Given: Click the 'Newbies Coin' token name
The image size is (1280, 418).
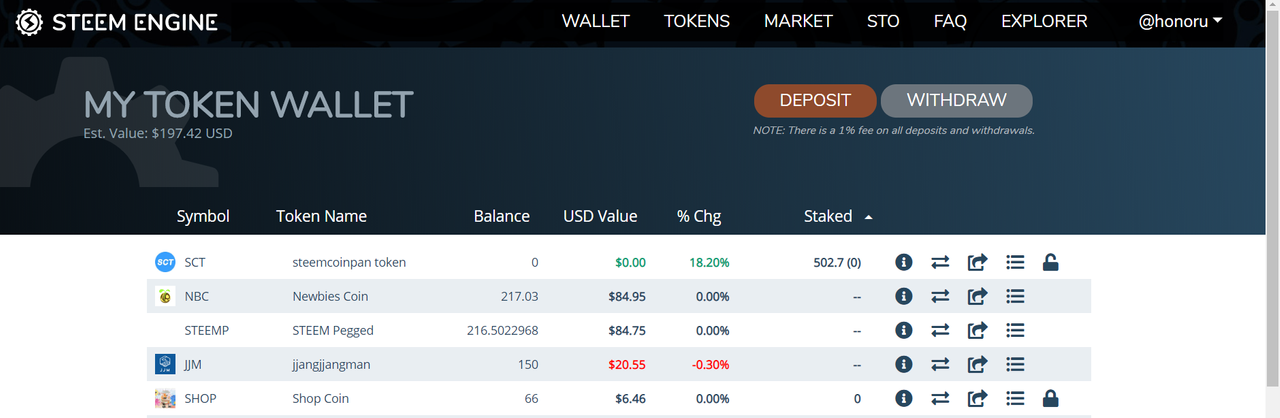Looking at the screenshot, I should (331, 296).
